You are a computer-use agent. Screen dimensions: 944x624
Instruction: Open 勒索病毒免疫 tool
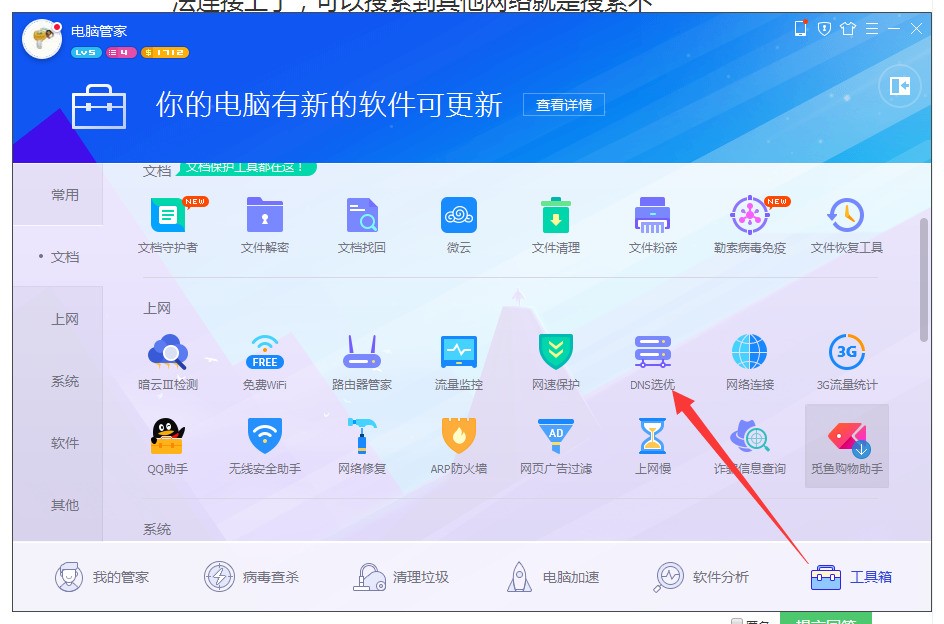[x=750, y=226]
